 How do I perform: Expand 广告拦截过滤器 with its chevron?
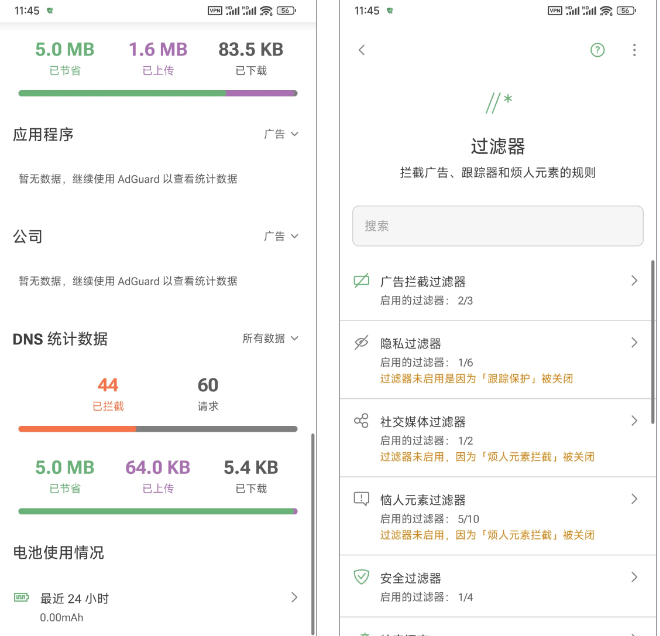(634, 281)
